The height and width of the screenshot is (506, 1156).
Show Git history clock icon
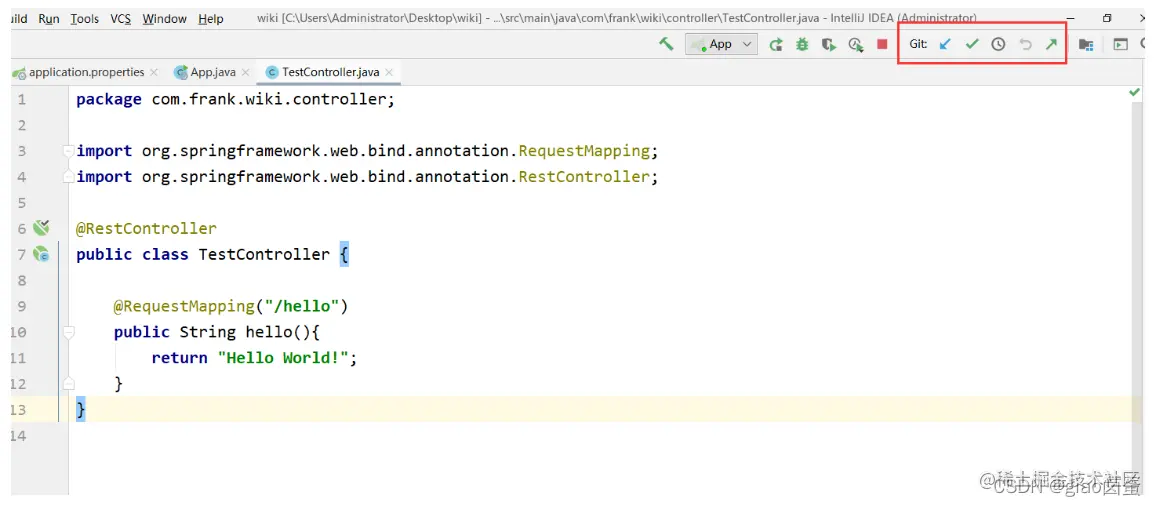997,44
